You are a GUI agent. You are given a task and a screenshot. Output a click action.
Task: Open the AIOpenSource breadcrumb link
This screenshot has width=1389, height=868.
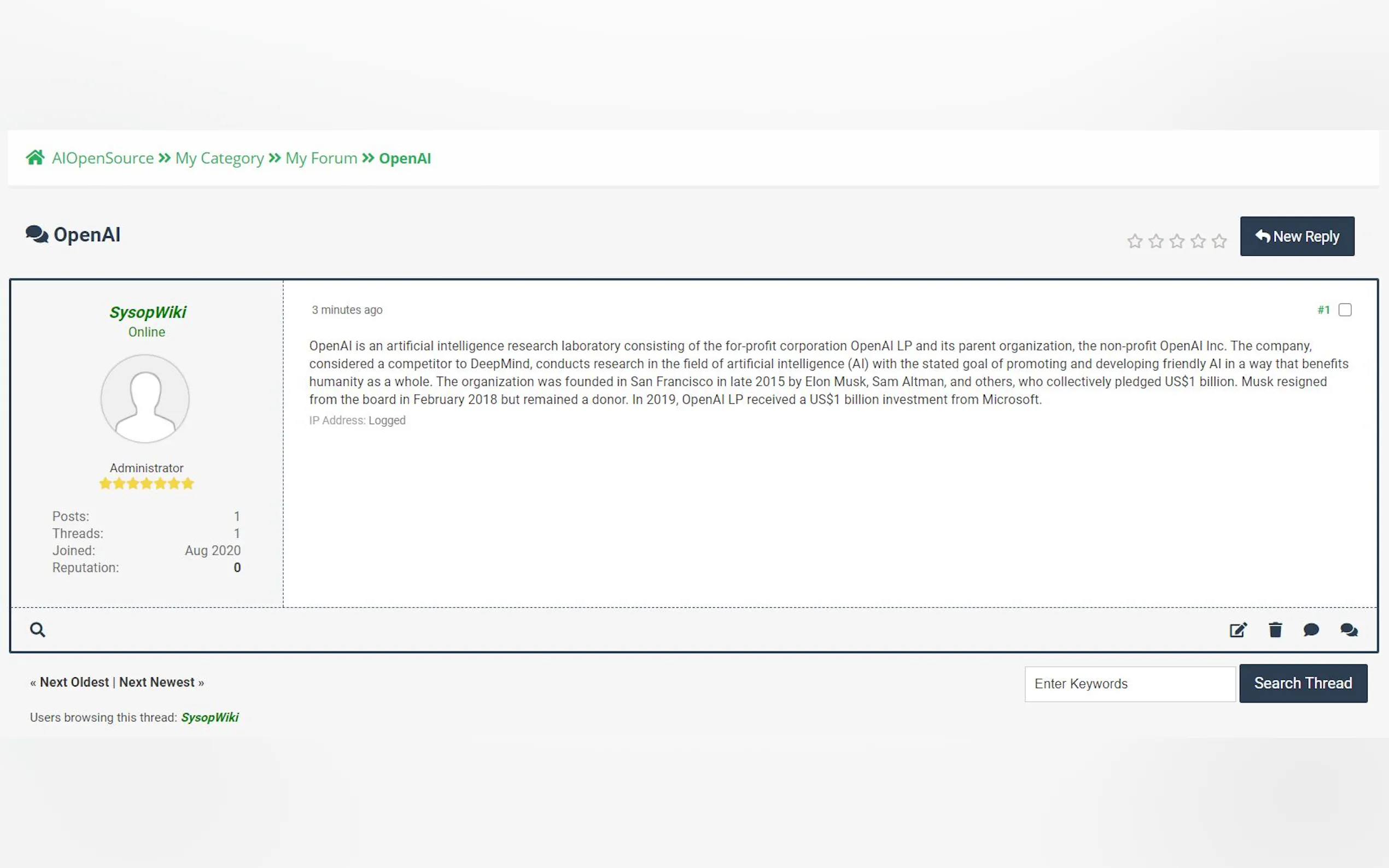tap(103, 158)
